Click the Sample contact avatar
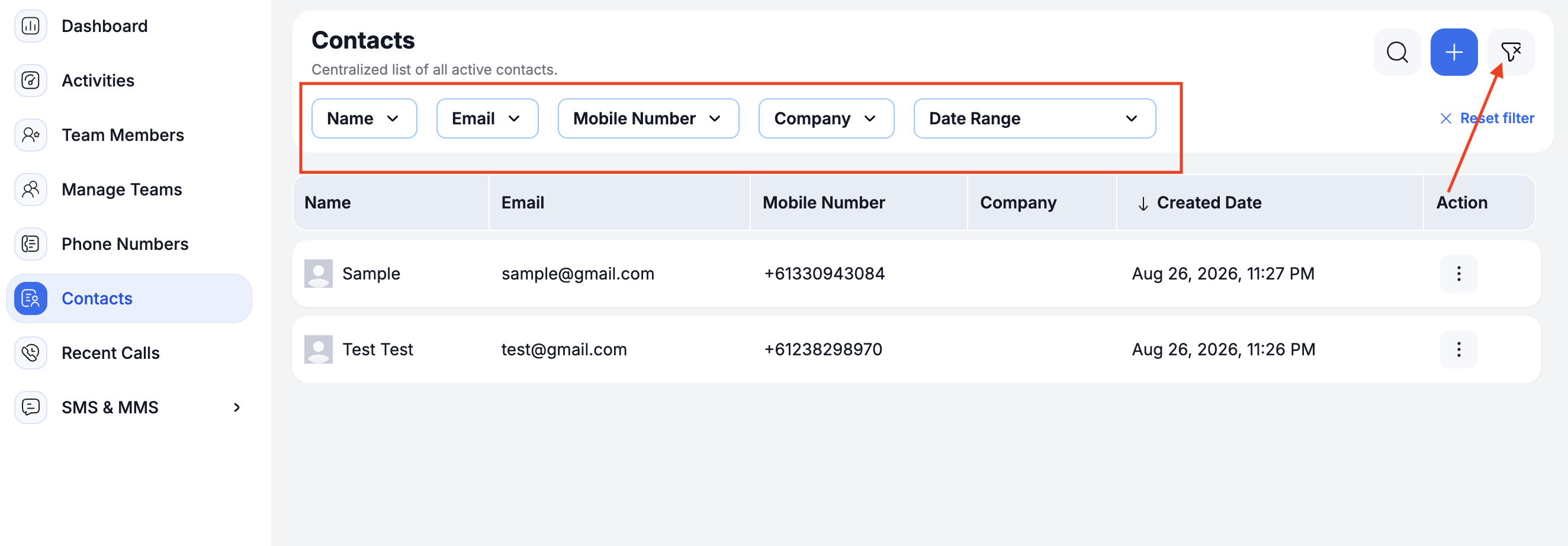The image size is (1568, 546). tap(319, 274)
